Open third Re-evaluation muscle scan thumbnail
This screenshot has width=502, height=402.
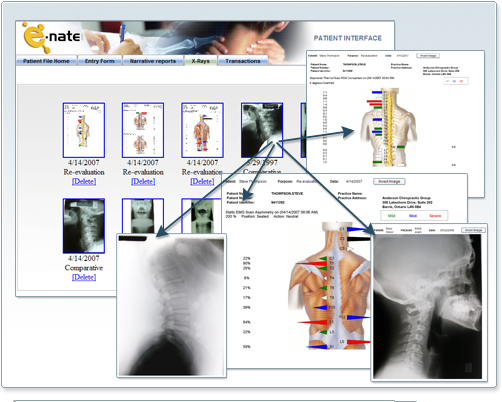point(202,130)
